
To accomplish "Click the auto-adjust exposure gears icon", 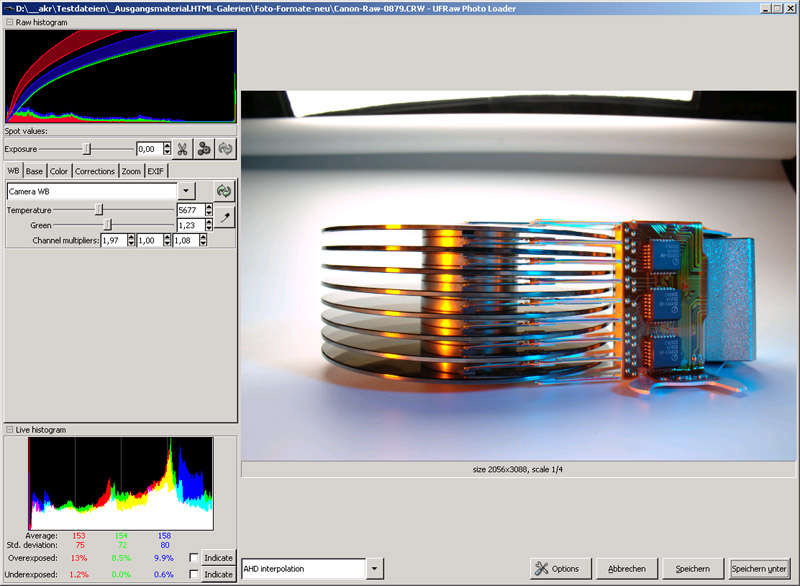I will [204, 149].
